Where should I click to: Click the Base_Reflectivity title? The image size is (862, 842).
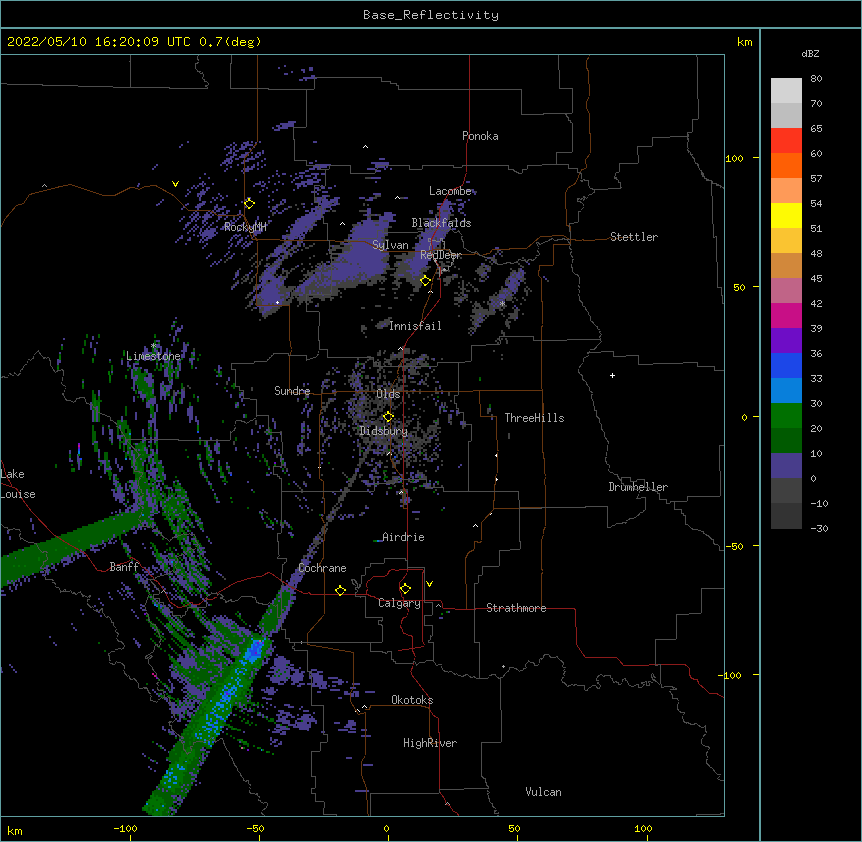tap(431, 15)
